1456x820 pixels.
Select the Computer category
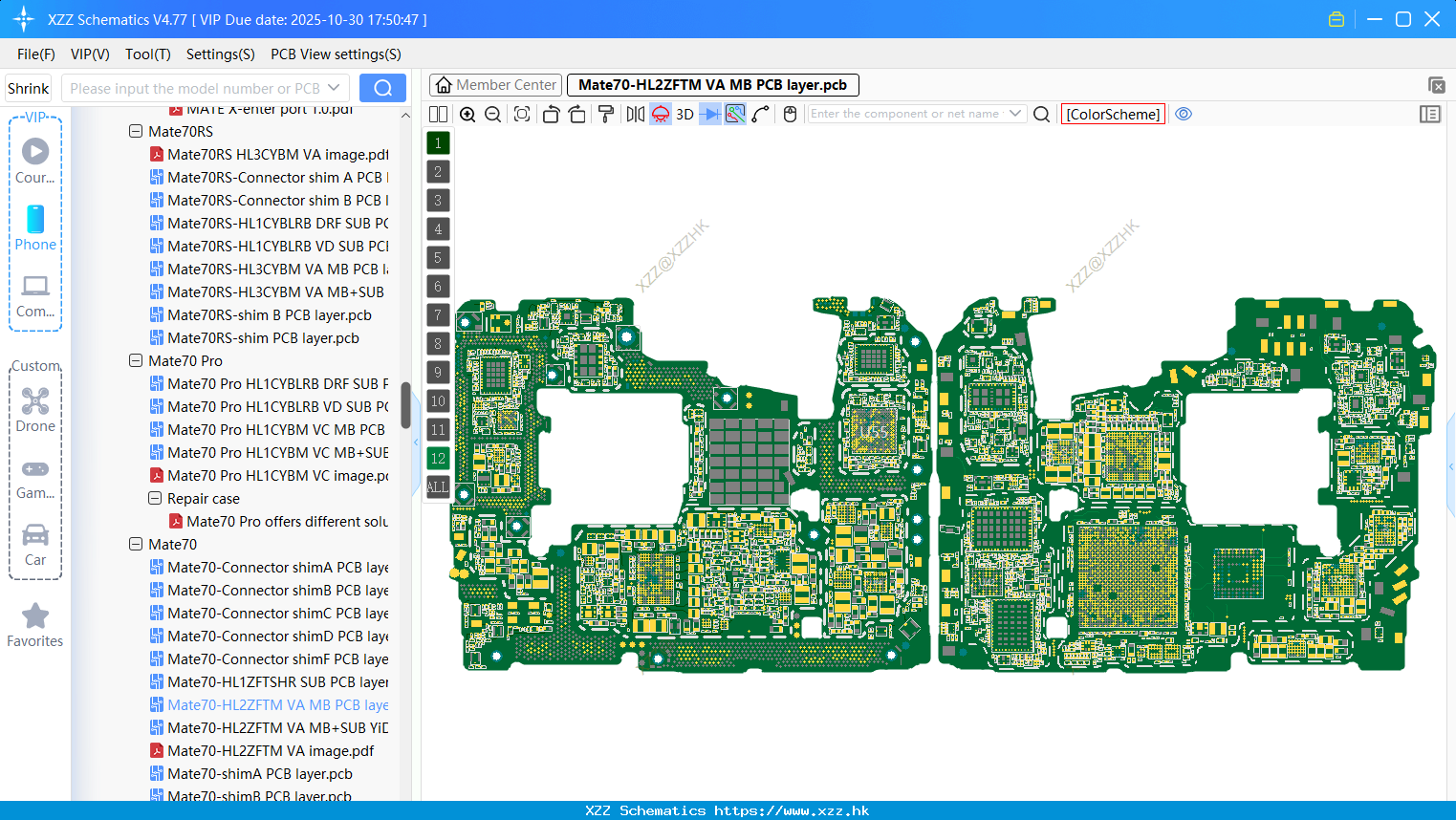[x=35, y=295]
